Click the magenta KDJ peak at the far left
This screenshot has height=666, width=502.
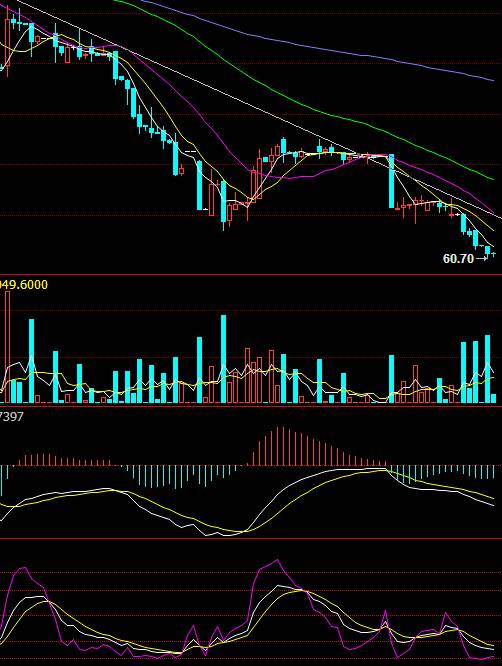pyautogui.click(x=23, y=568)
